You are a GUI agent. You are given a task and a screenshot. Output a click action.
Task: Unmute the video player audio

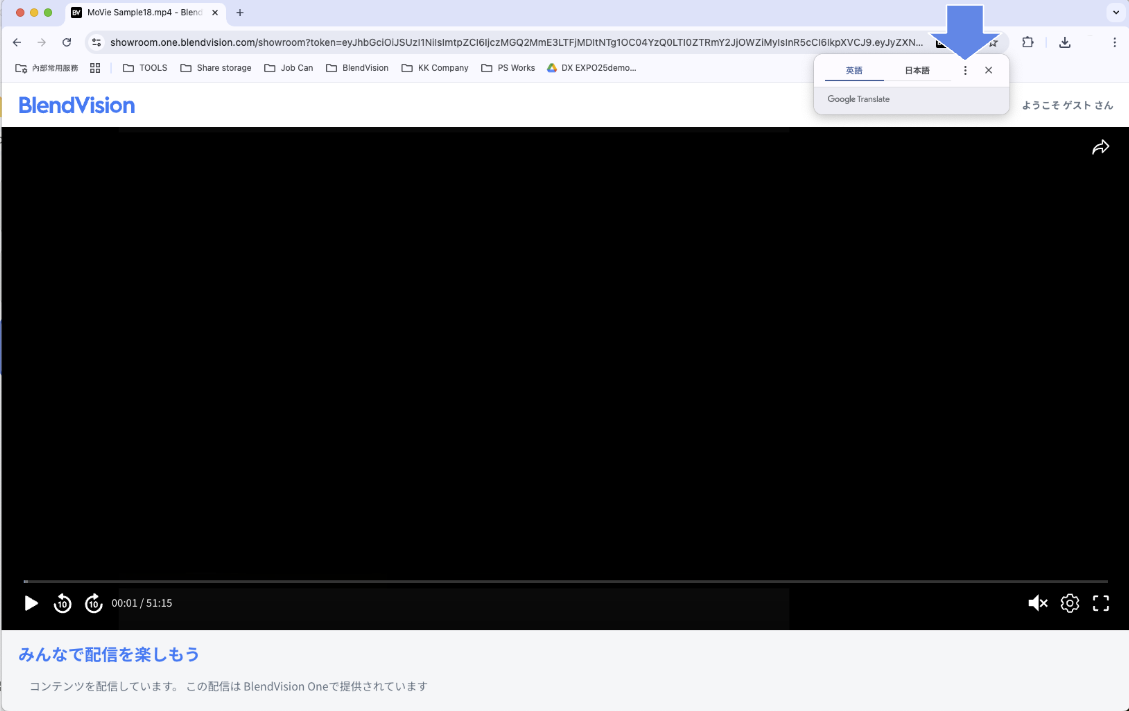[x=1038, y=603]
